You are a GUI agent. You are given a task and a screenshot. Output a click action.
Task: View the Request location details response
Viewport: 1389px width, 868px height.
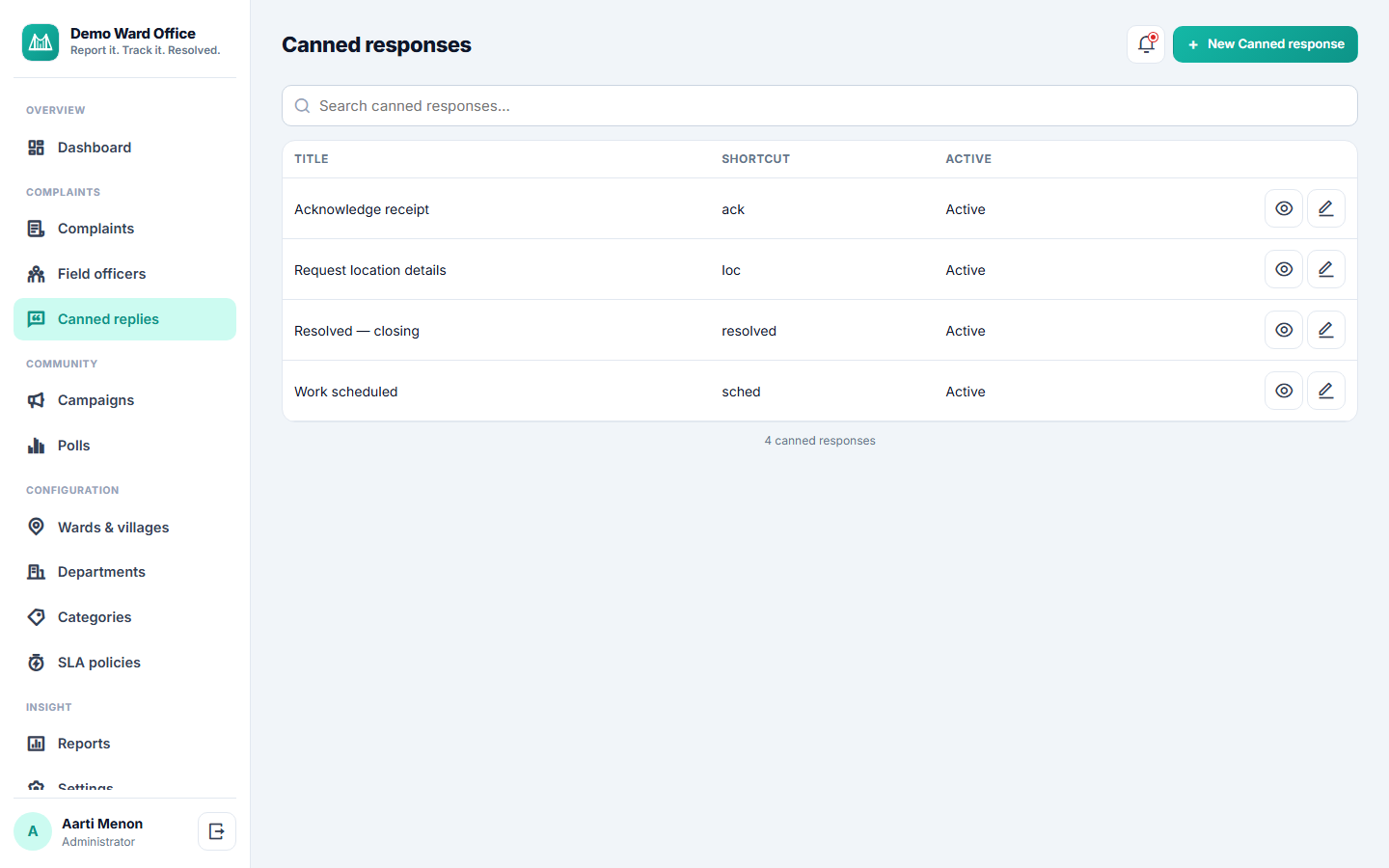[x=1284, y=269]
